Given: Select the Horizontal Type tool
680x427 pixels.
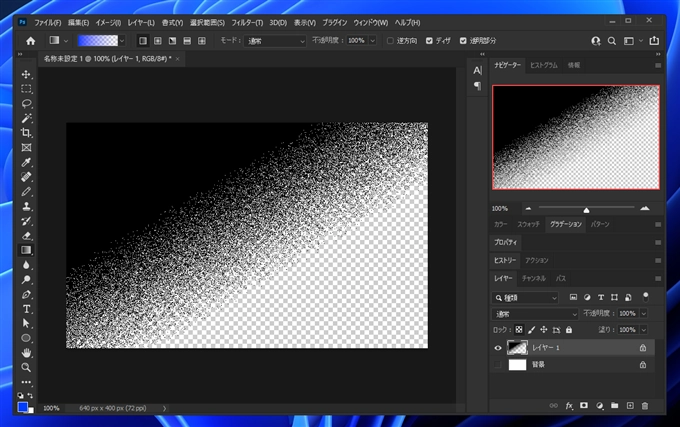Looking at the screenshot, I should click(x=27, y=309).
